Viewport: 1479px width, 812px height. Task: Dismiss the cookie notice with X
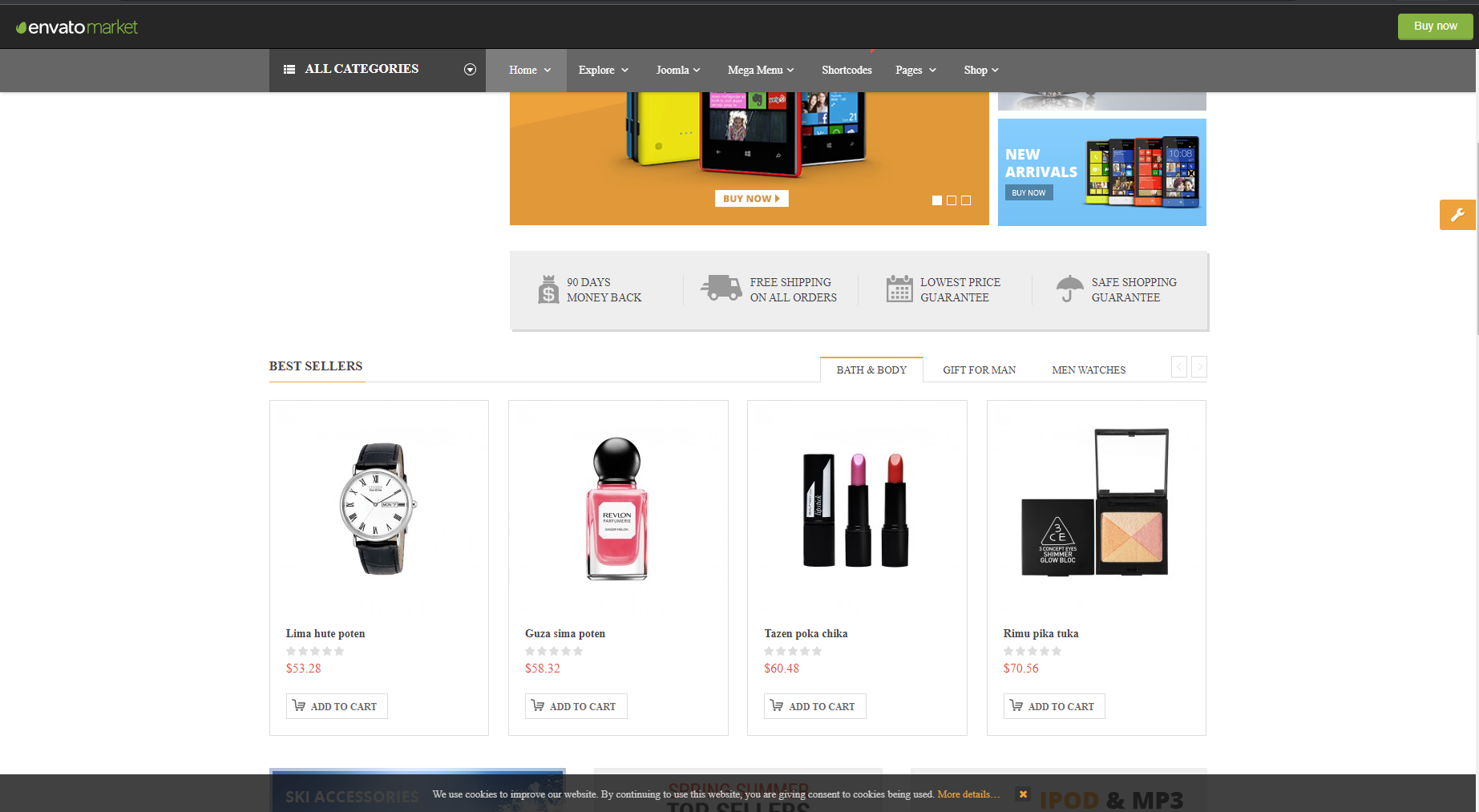[x=1023, y=794]
